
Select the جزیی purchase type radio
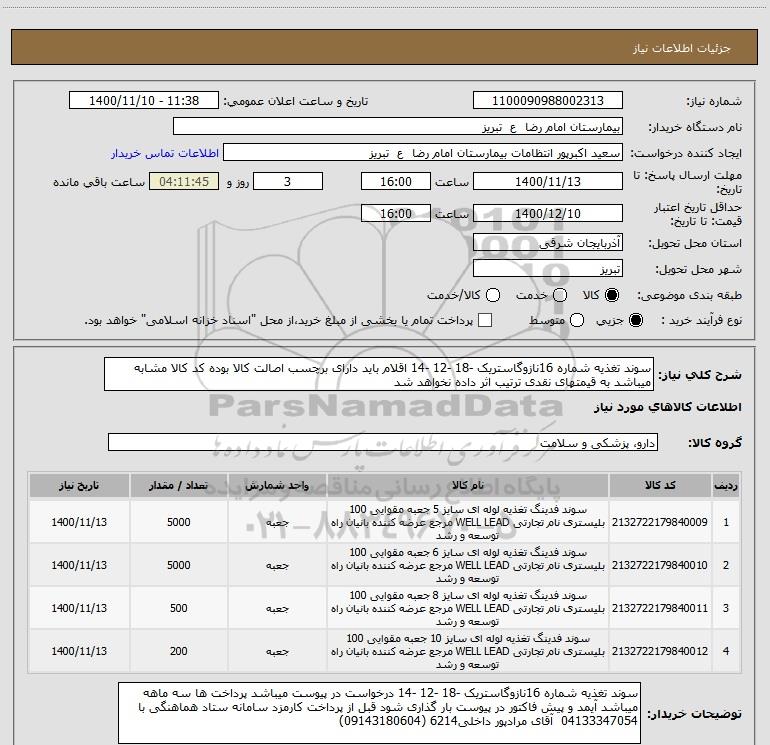pyautogui.click(x=635, y=320)
